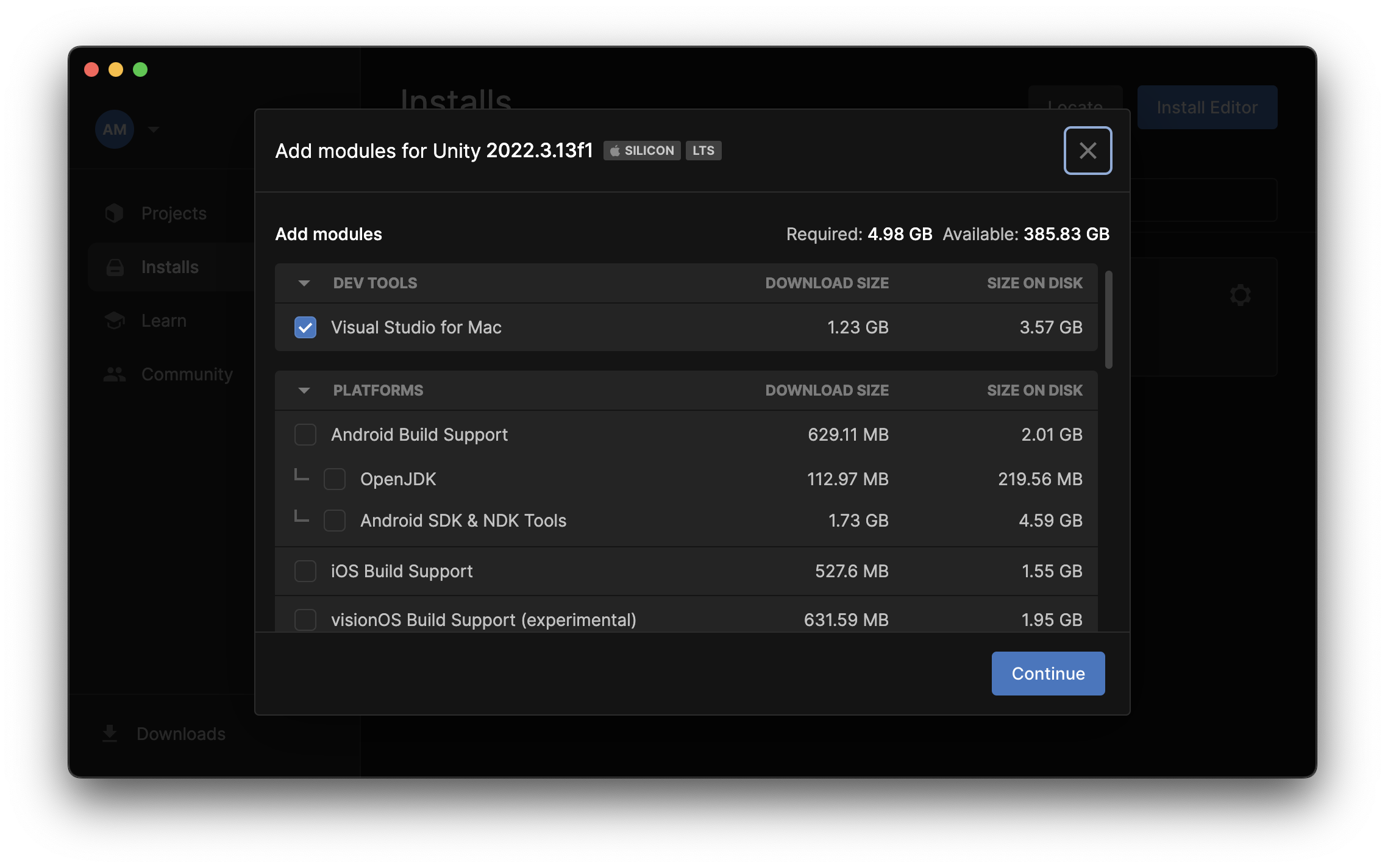This screenshot has width=1385, height=868.
Task: Click the Installs drive icon in sidebar
Action: tap(115, 267)
